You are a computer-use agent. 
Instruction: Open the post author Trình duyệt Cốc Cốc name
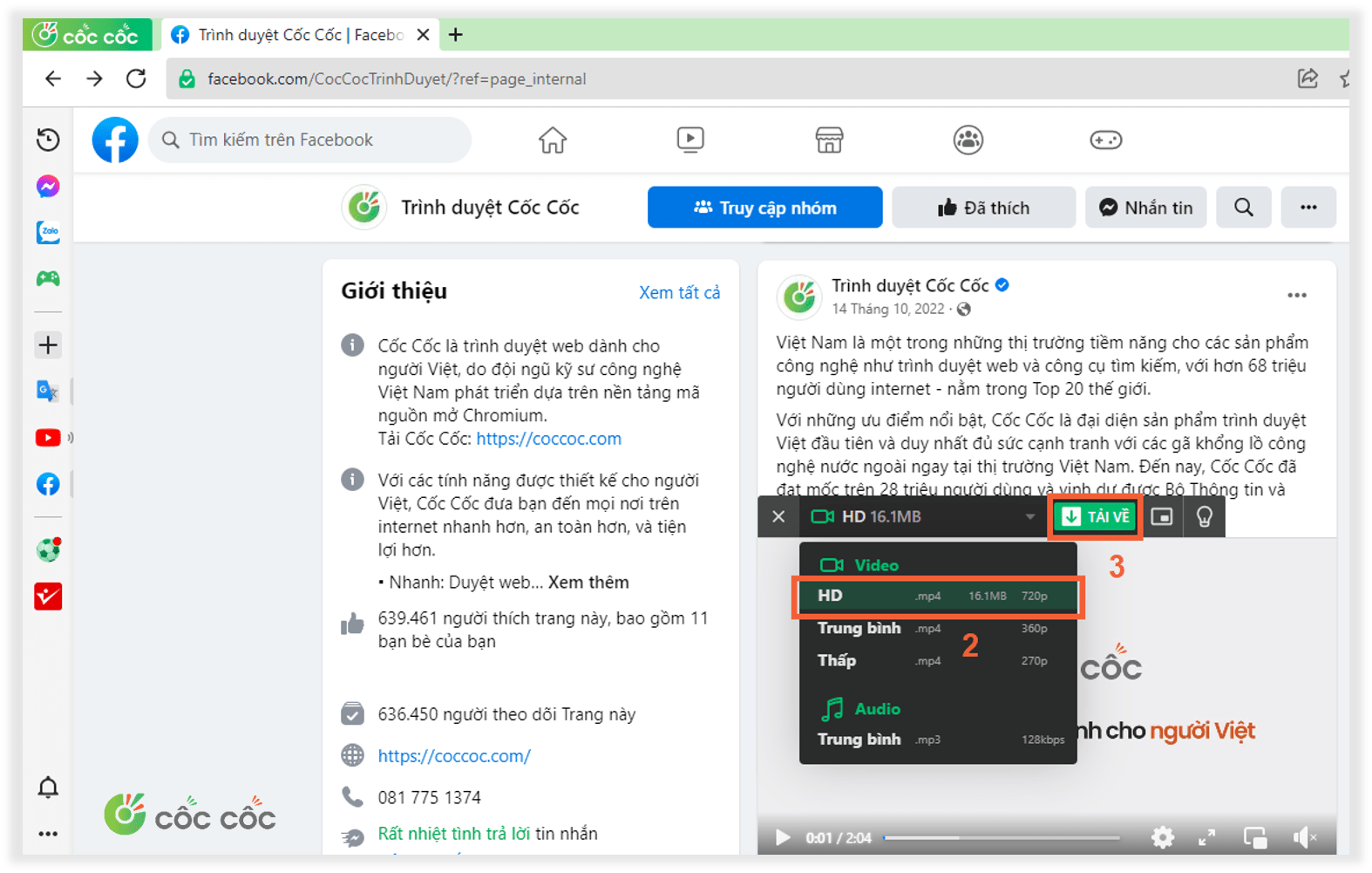click(910, 286)
